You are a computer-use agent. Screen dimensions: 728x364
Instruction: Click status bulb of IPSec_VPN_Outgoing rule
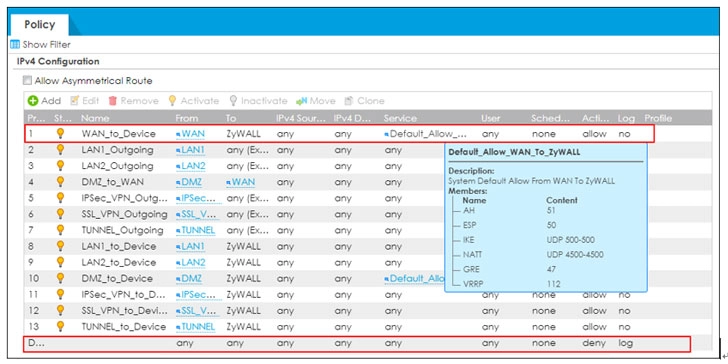pyautogui.click(x=60, y=198)
